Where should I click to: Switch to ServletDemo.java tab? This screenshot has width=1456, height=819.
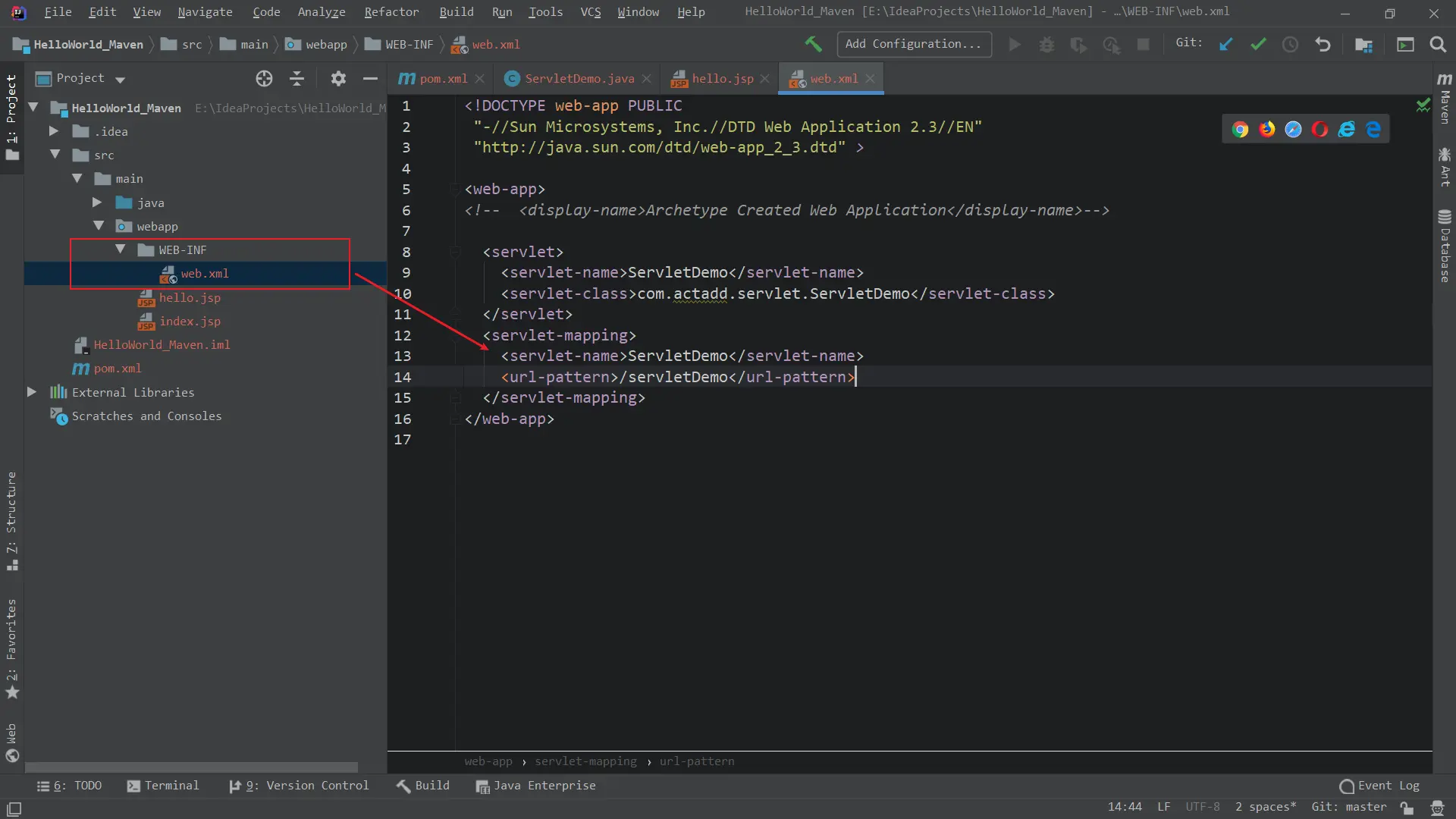point(579,79)
